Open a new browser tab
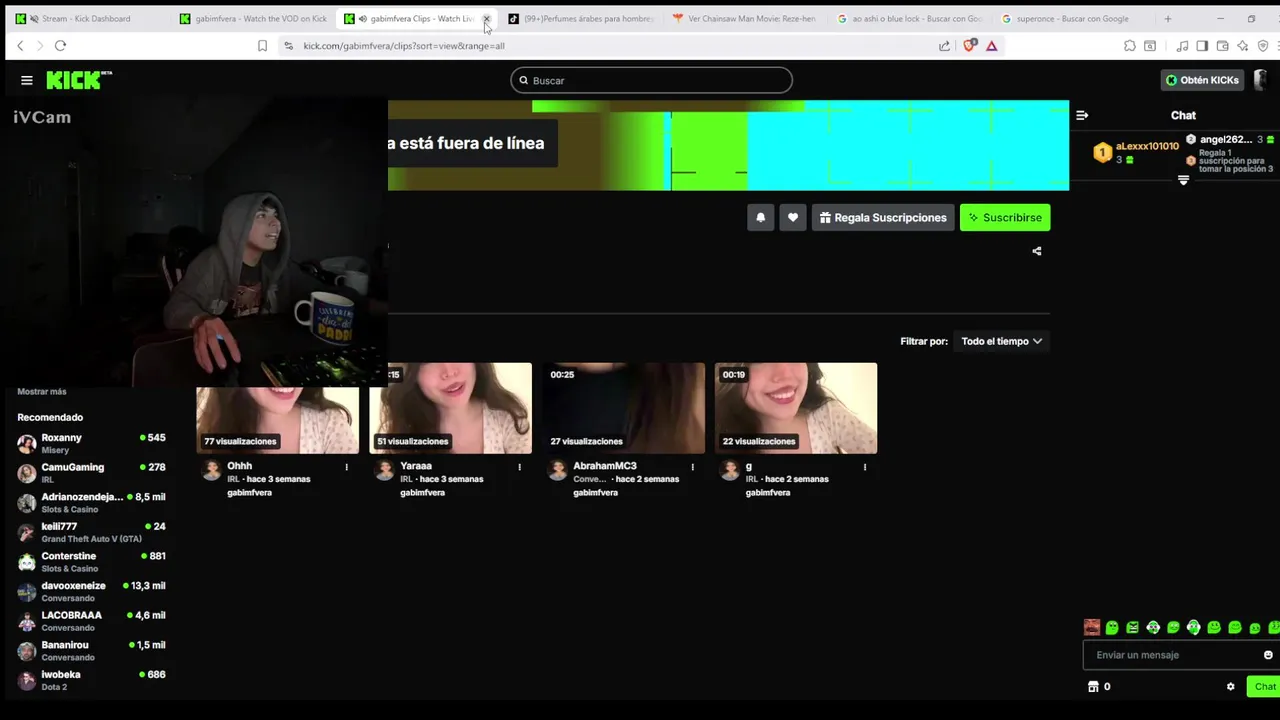The height and width of the screenshot is (720, 1280). [x=1167, y=19]
